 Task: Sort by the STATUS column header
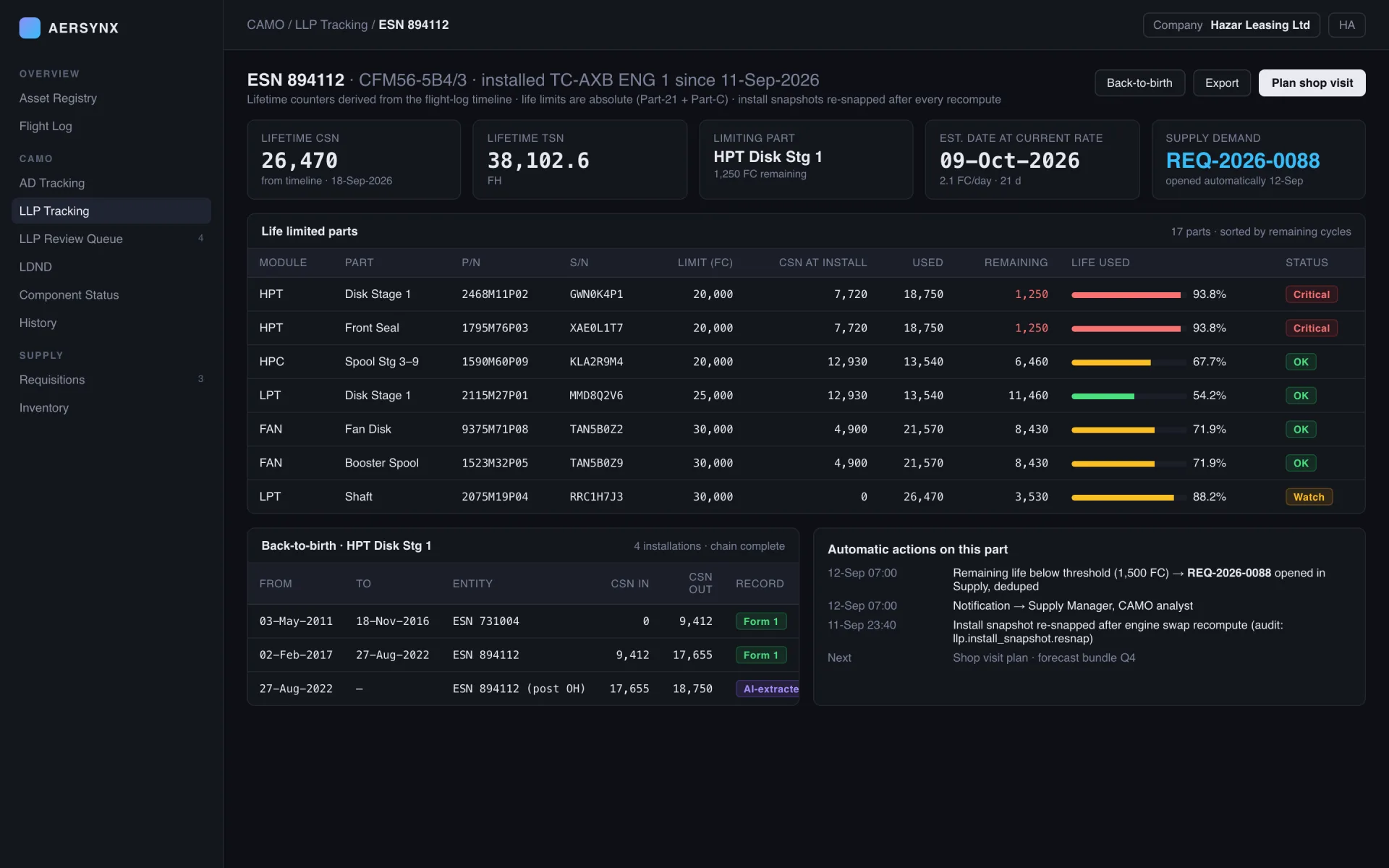(1307, 263)
